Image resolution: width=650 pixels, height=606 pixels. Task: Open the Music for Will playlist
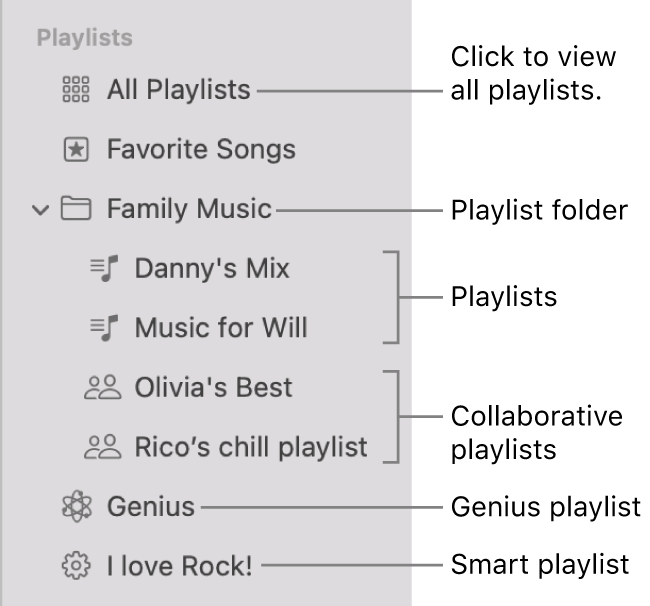tap(221, 327)
